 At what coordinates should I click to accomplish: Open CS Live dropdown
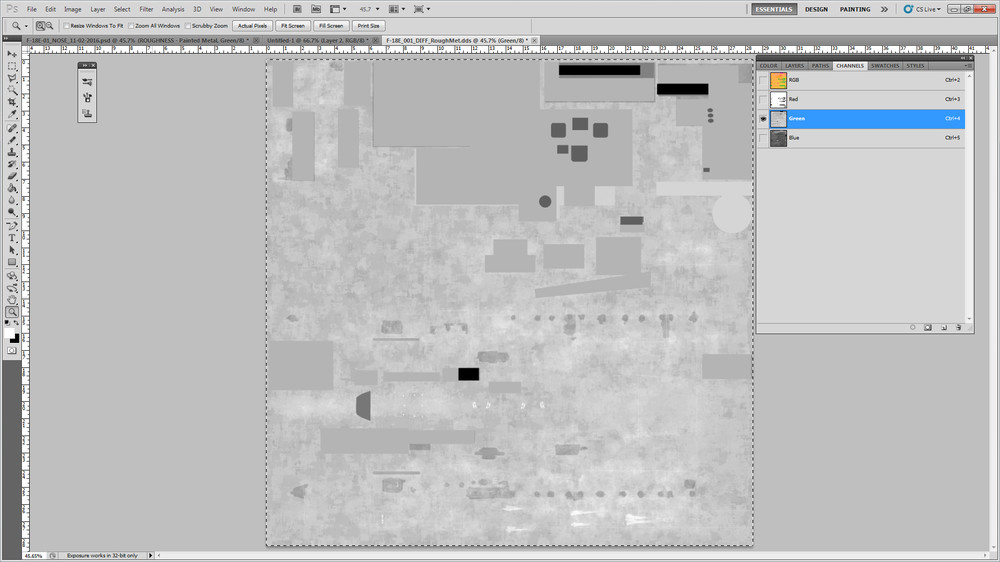tap(922, 9)
